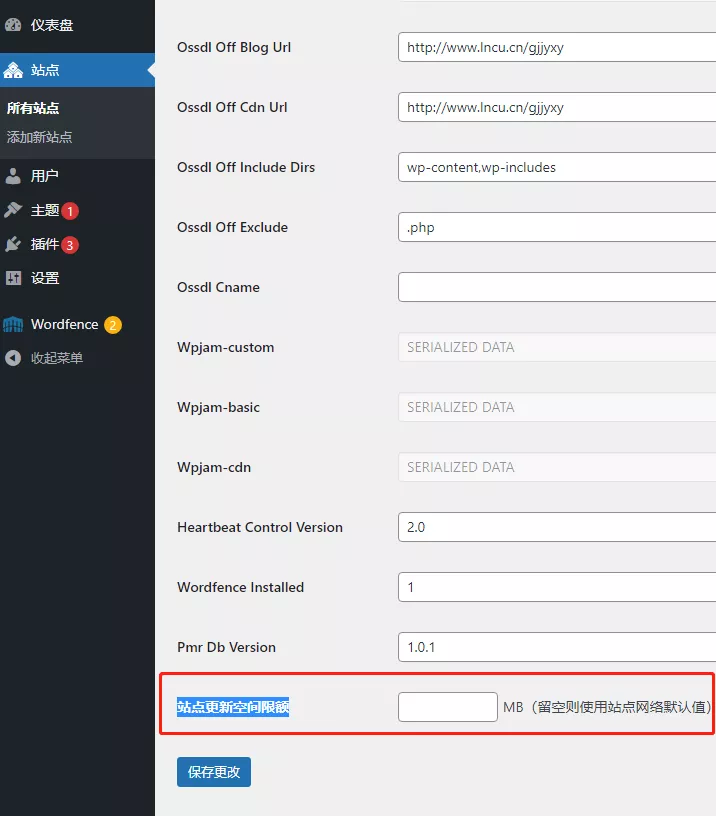The width and height of the screenshot is (716, 816).
Task: Focus the Ossdl Off Cdn Url field
Action: [557, 107]
